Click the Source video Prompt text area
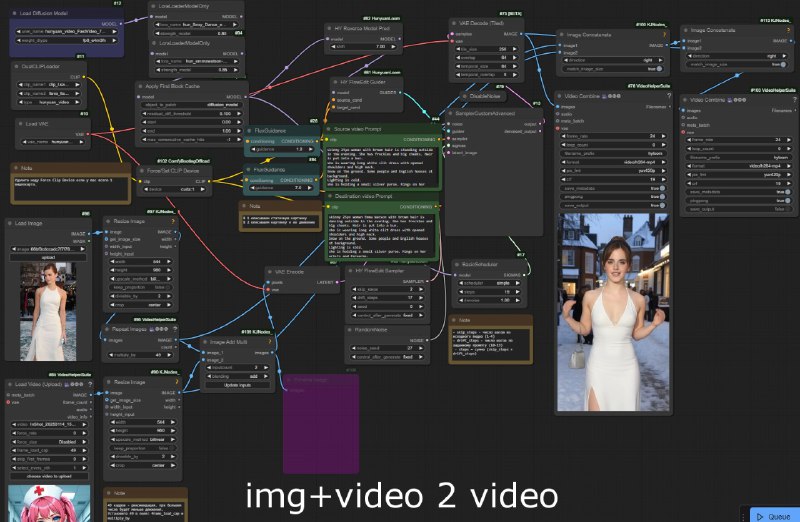This screenshot has width=800, height=522. [383, 166]
